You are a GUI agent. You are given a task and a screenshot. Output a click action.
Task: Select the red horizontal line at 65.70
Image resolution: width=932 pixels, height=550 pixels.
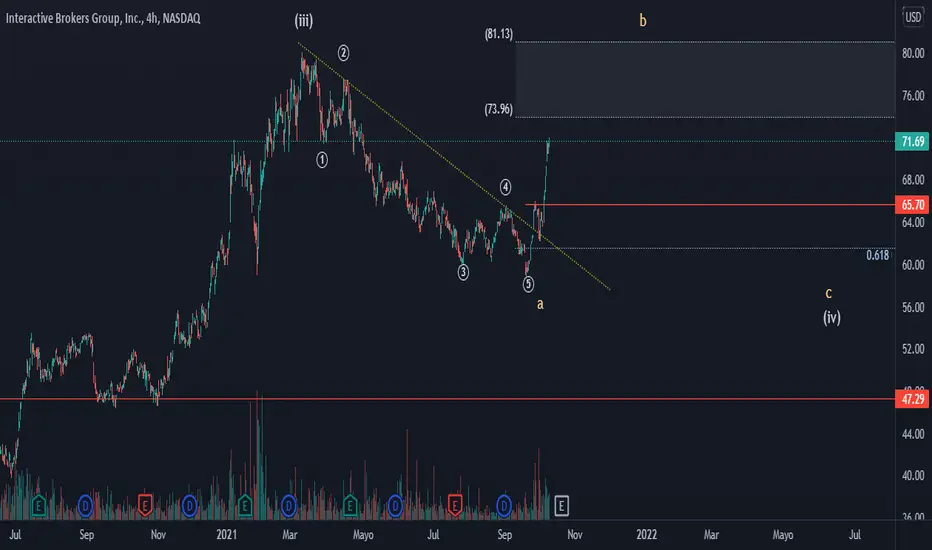pos(710,205)
